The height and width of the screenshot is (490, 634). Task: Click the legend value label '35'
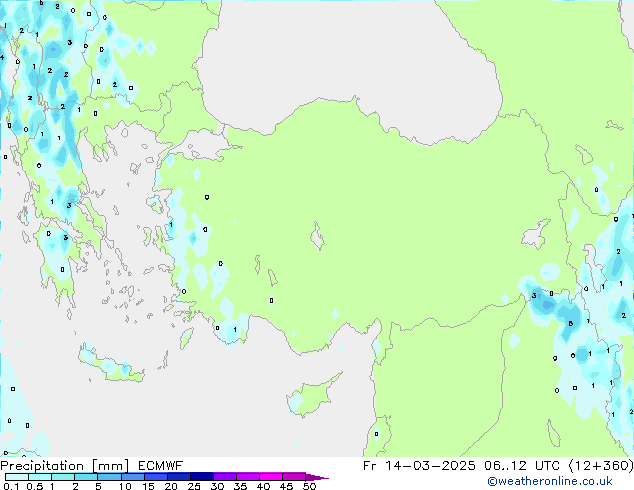(x=240, y=486)
